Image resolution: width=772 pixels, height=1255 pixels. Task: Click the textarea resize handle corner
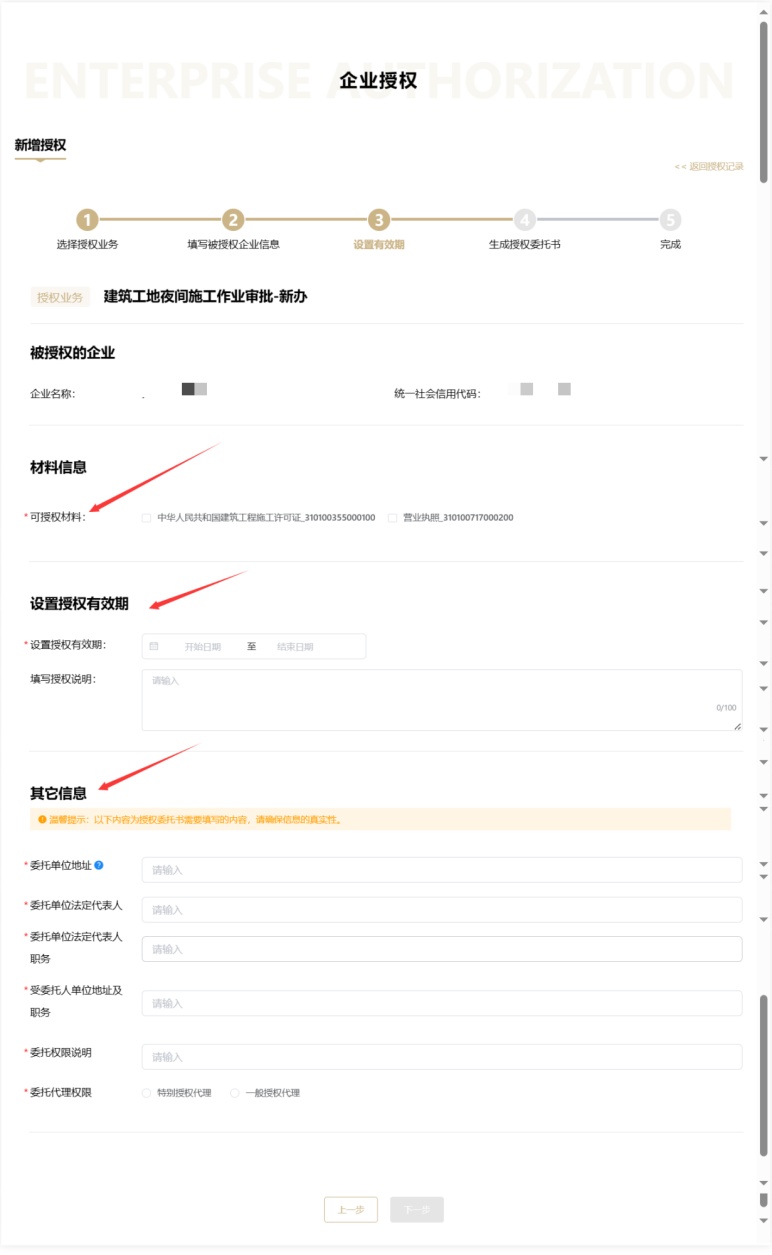737,726
